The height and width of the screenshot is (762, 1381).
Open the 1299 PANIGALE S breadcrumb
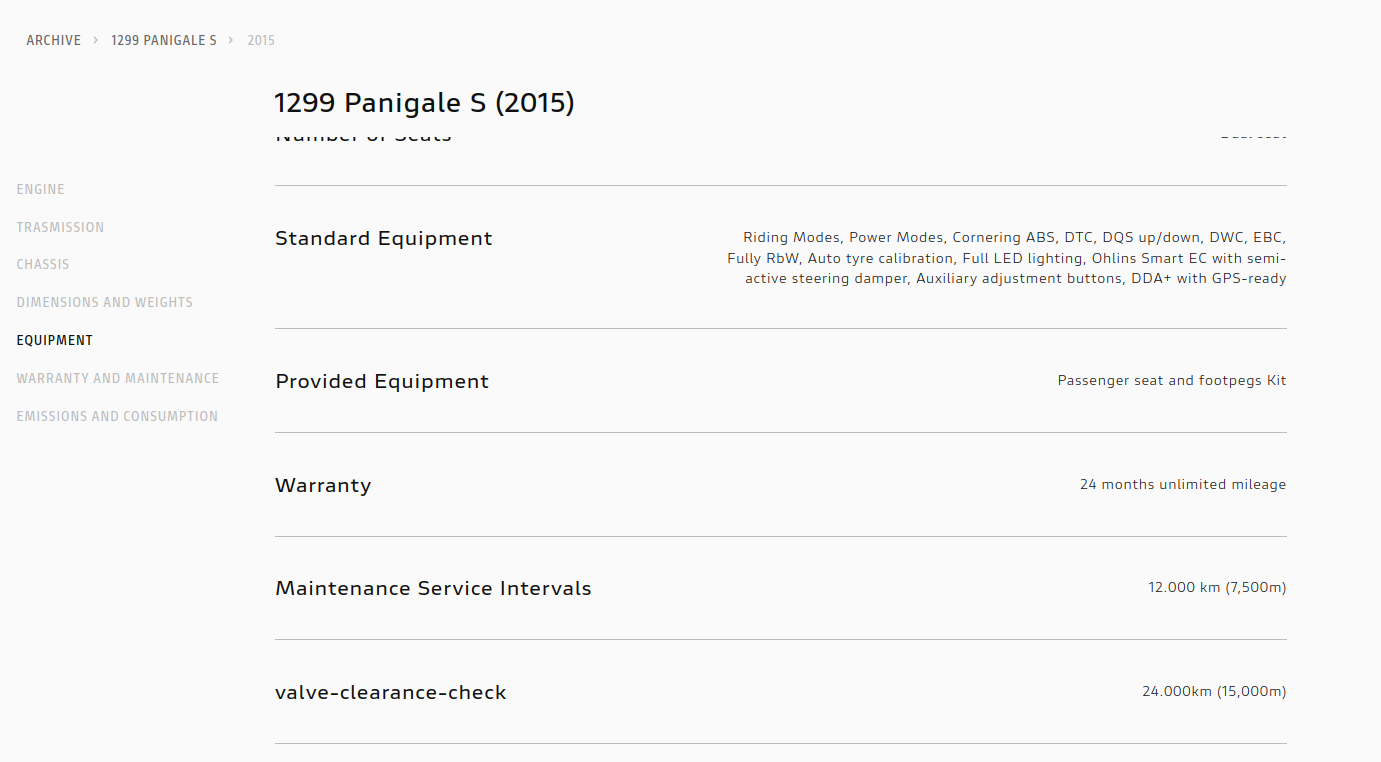(164, 41)
